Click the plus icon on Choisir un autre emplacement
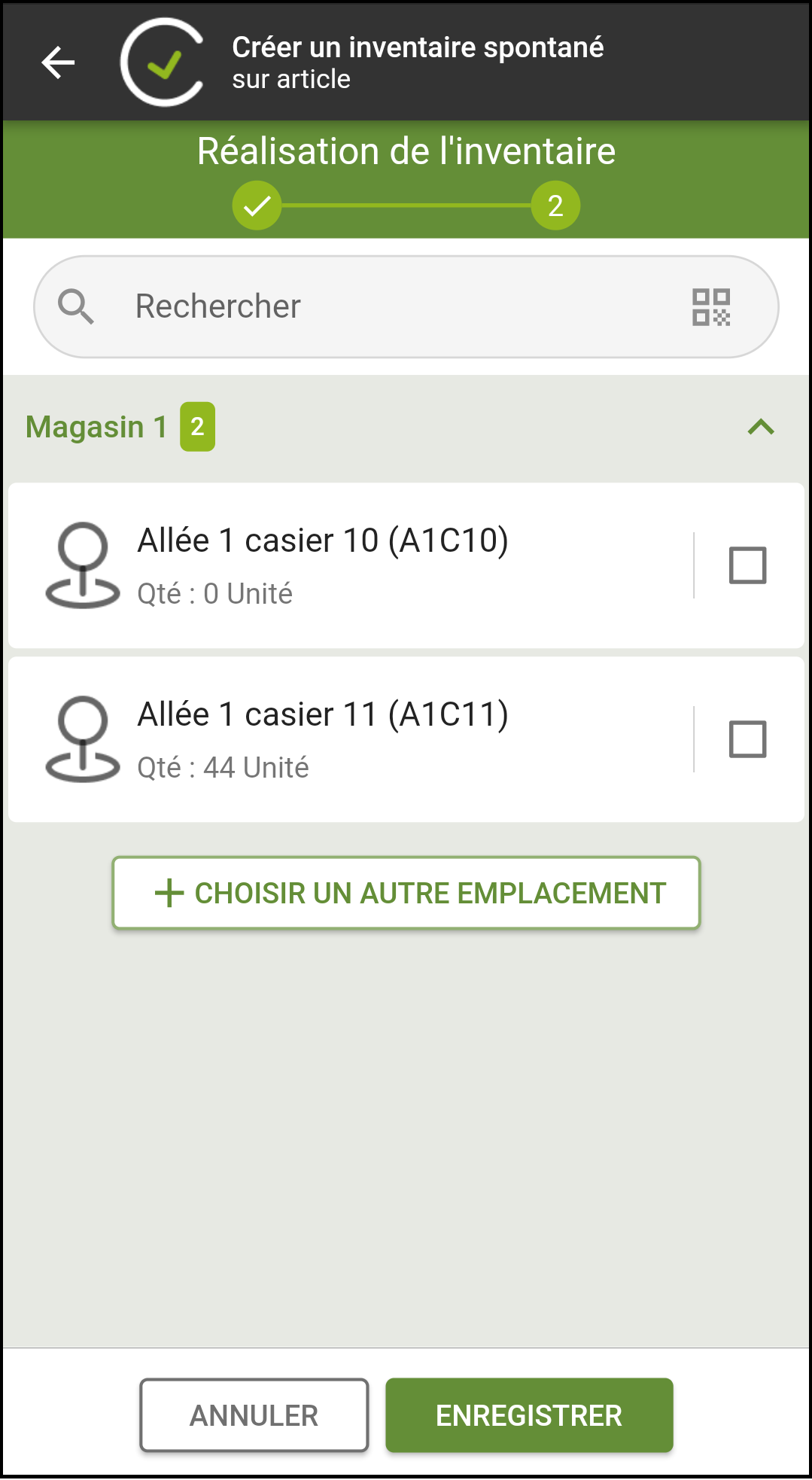This screenshot has width=812, height=1480. 169,893
